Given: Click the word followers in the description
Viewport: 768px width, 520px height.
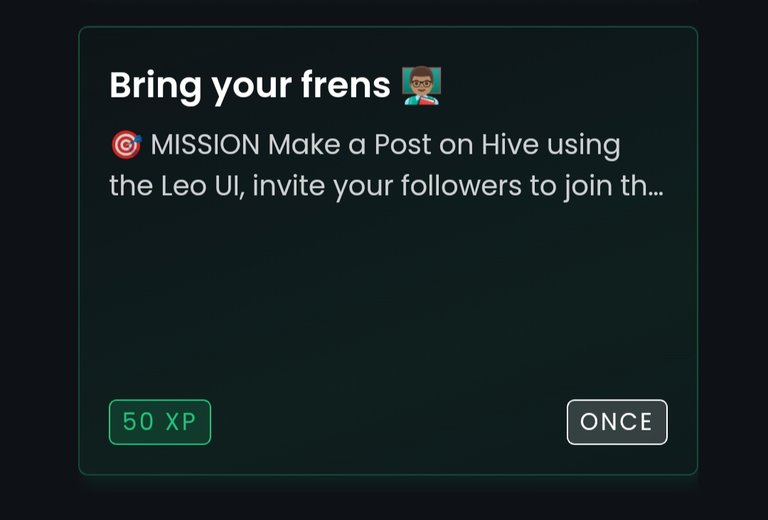Looking at the screenshot, I should pyautogui.click(x=461, y=186).
